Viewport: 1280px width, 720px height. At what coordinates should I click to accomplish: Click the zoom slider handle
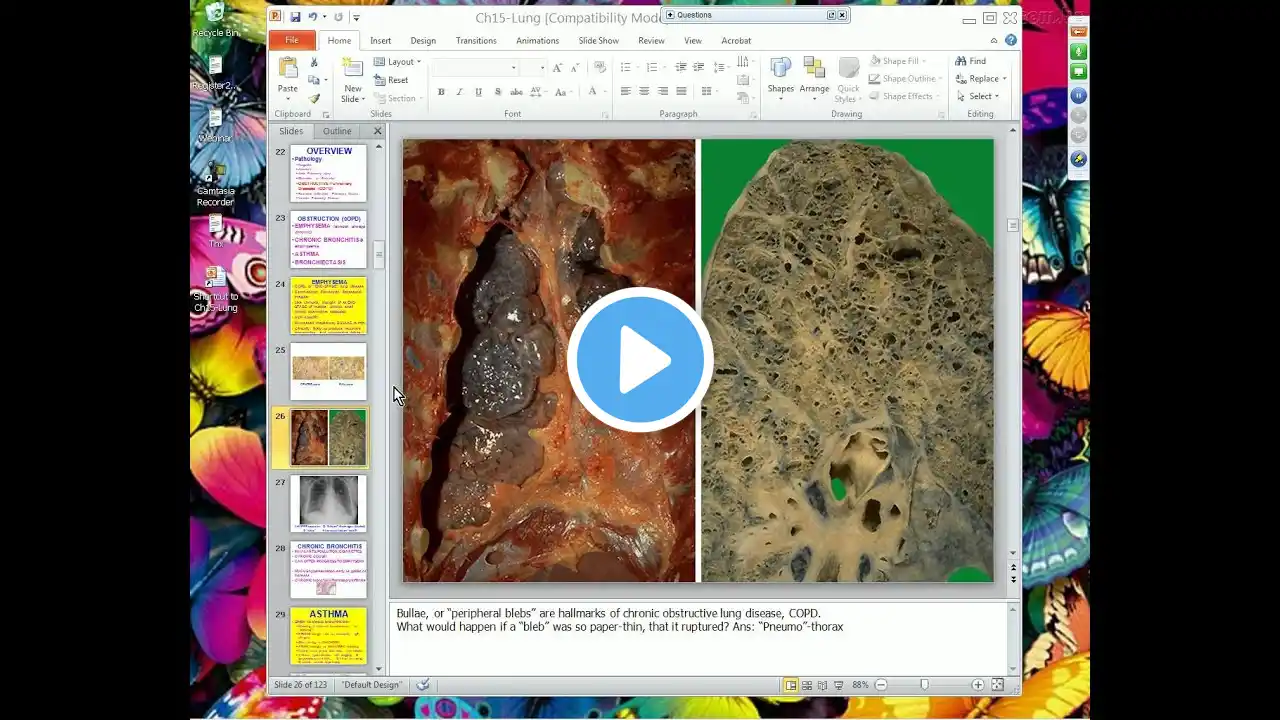(x=924, y=685)
